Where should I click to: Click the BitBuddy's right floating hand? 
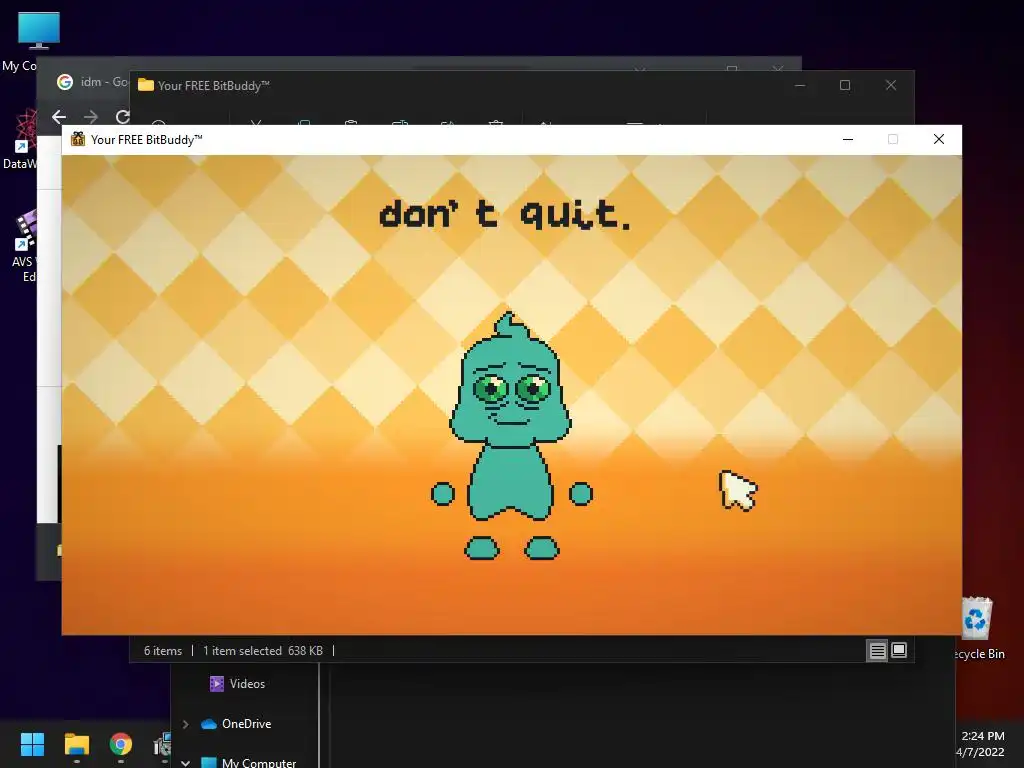coord(581,494)
